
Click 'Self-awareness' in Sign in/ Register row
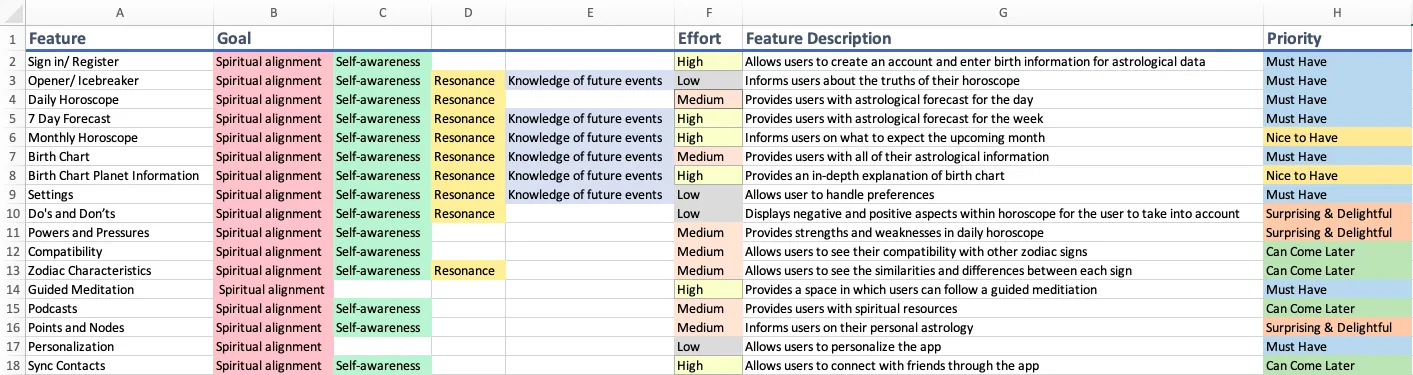click(x=382, y=62)
